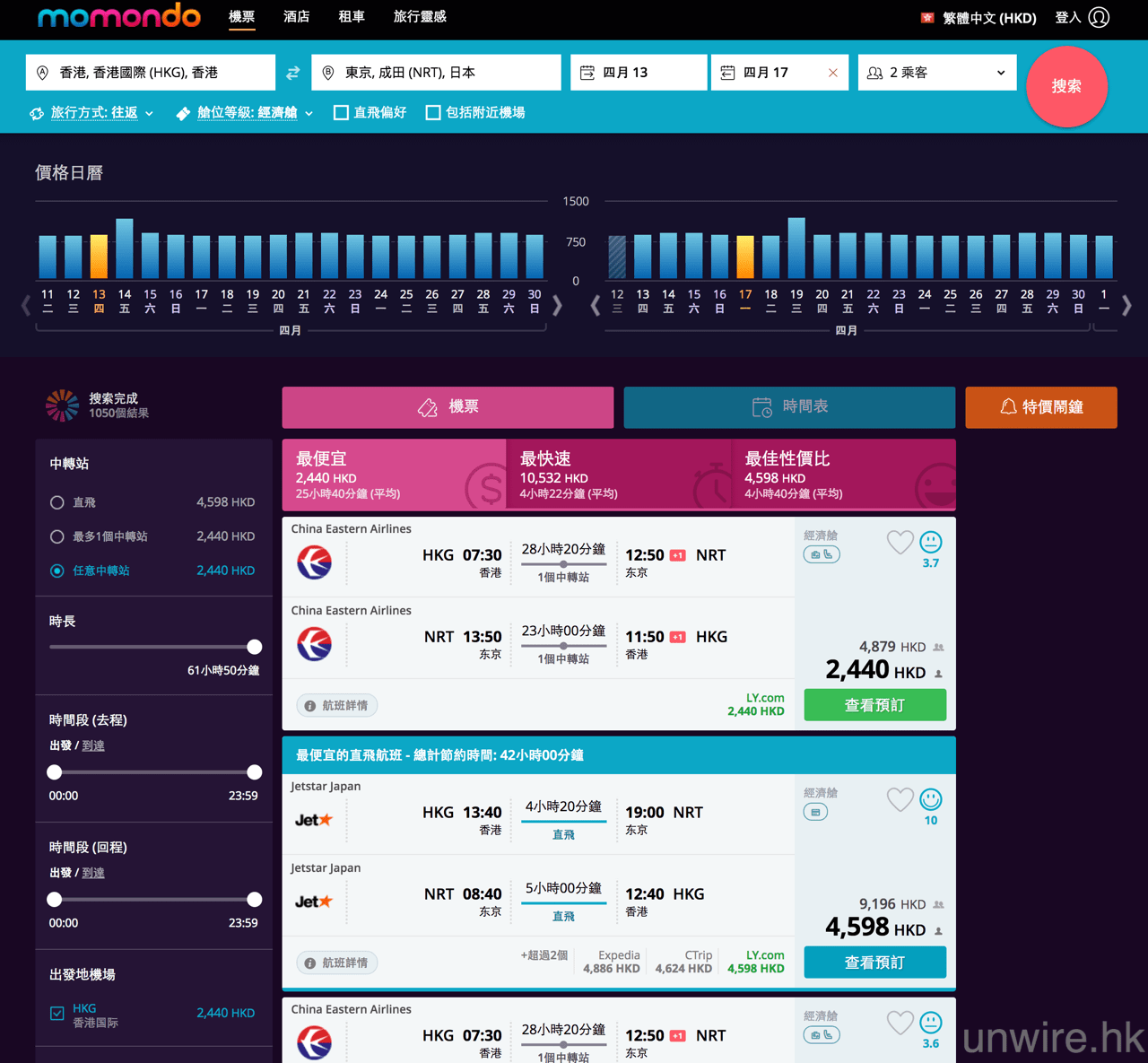Check the 包括附近機場 option

point(433,113)
